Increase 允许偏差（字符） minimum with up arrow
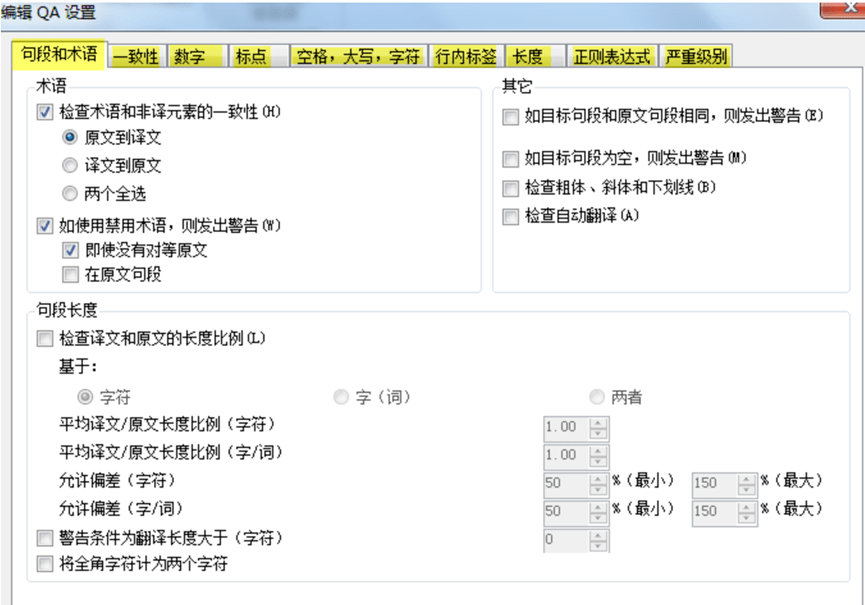The image size is (865, 605). (598, 479)
